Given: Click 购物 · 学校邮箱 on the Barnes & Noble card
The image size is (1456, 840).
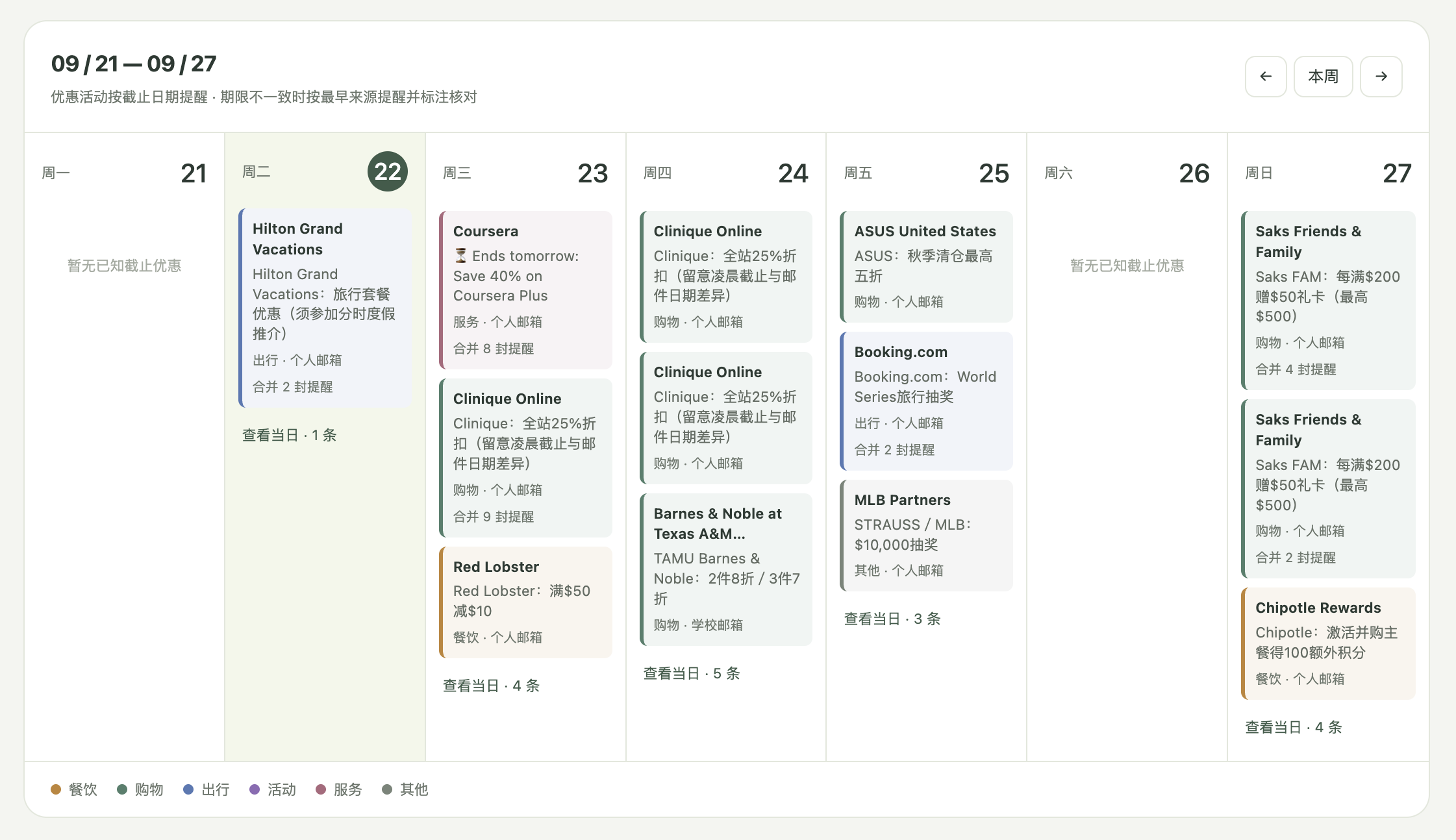Looking at the screenshot, I should [x=699, y=625].
